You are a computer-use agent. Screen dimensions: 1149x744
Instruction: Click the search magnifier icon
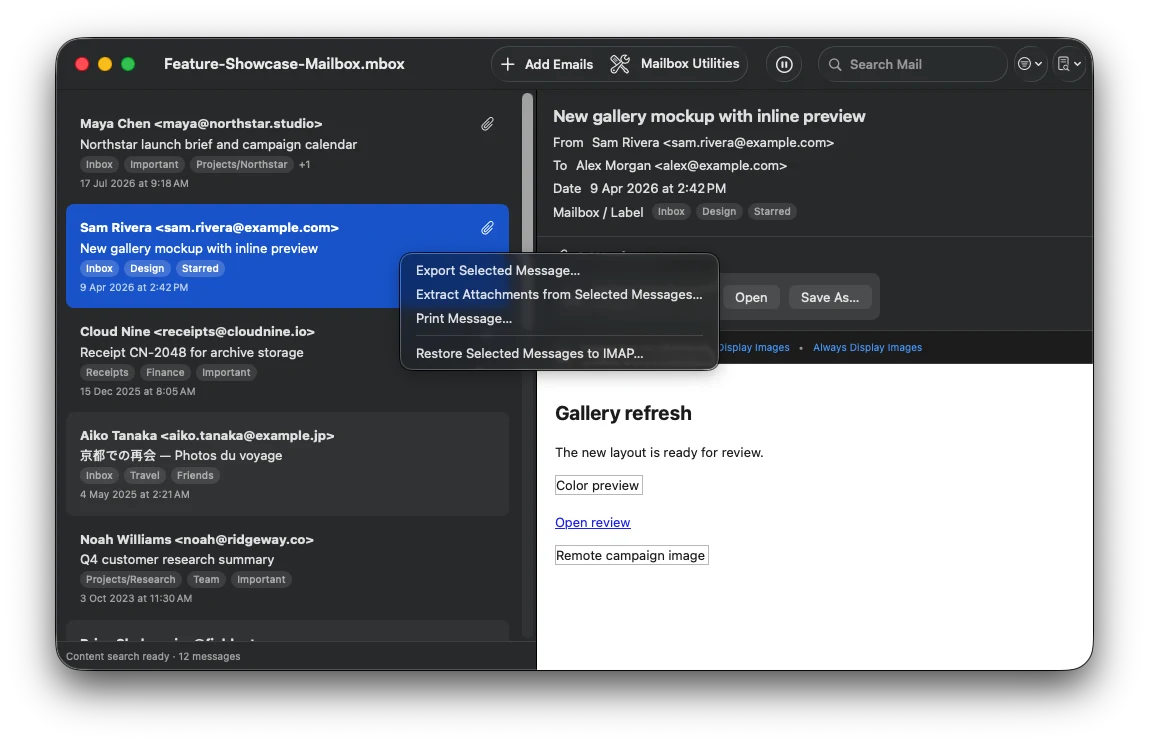pos(835,65)
